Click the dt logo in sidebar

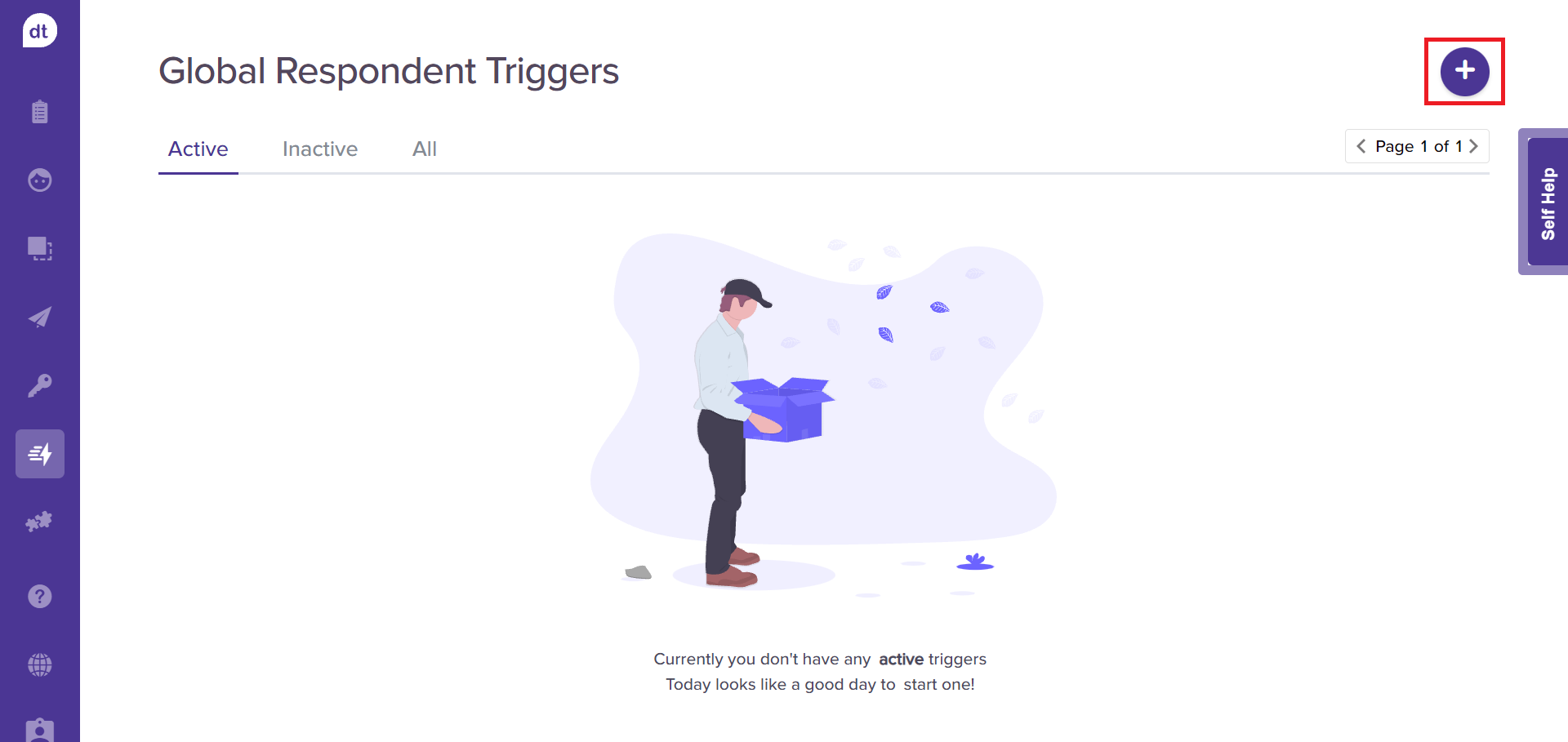[39, 31]
